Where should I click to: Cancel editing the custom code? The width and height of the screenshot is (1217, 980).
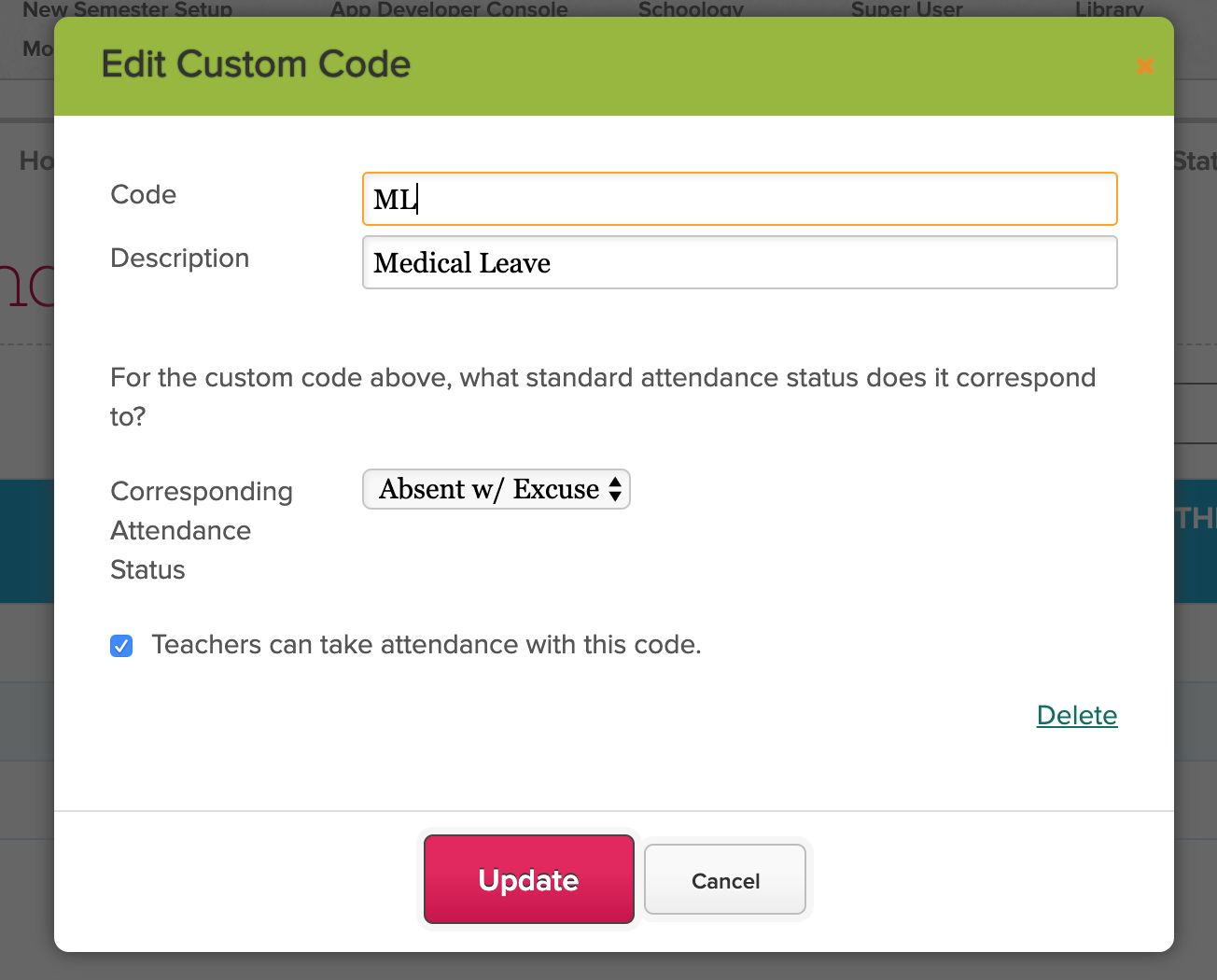(x=725, y=880)
